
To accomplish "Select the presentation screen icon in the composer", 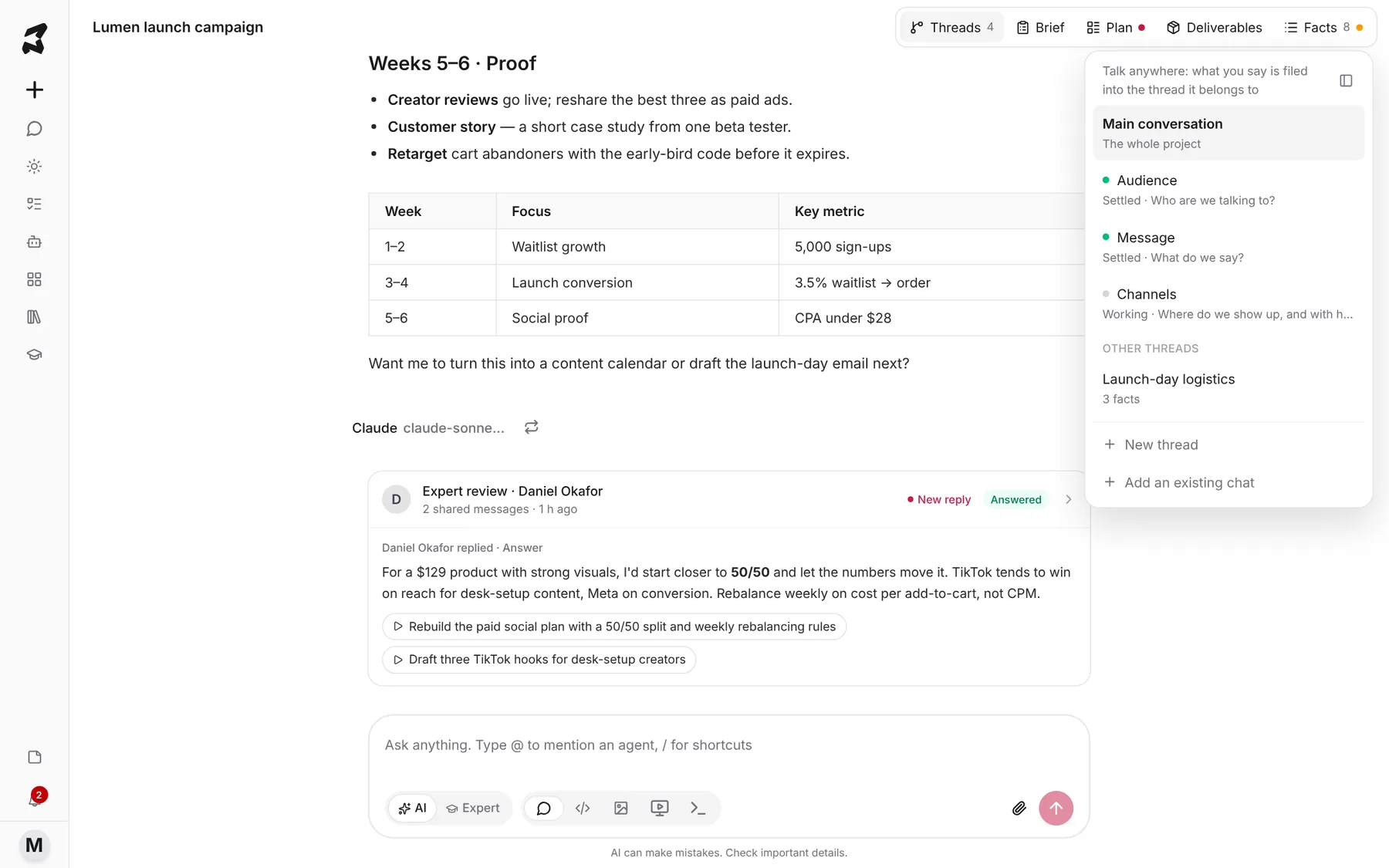I will coord(660,808).
